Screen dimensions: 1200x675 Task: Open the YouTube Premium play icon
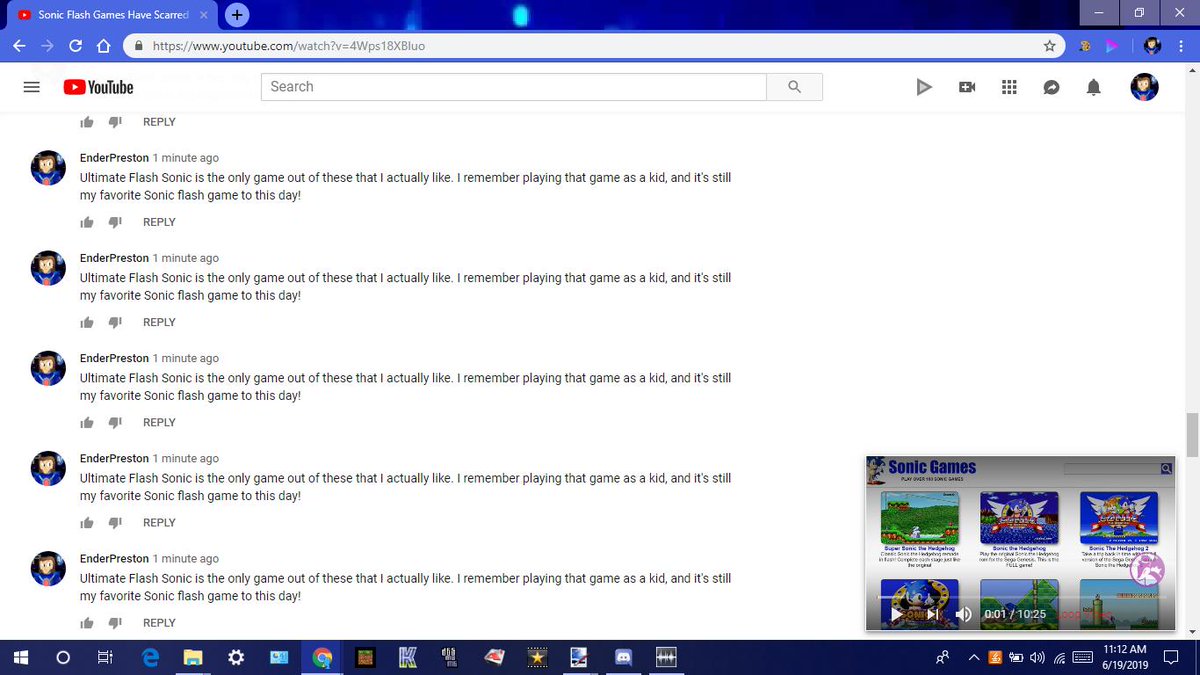point(924,87)
